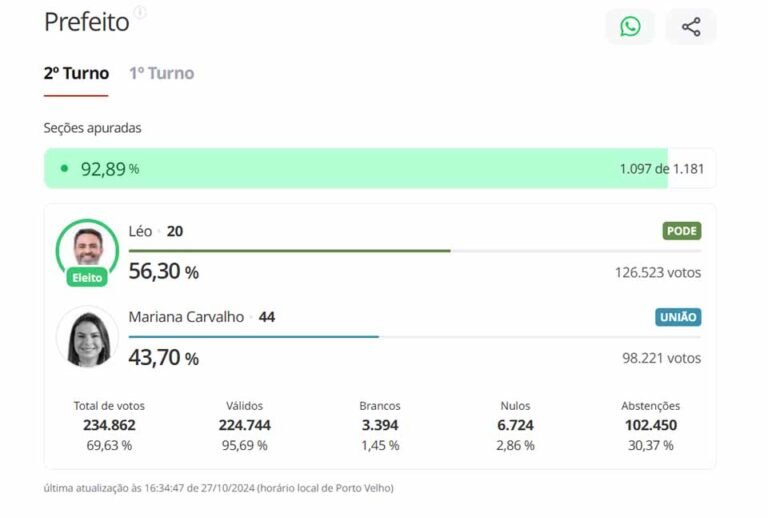Select the 2º Turno tab

(76, 73)
